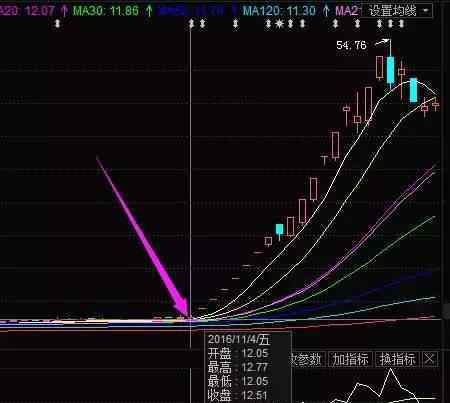Image resolution: width=450 pixels, height=403 pixels.
Task: Click the 54.76 highest price label
Action: coord(351,45)
